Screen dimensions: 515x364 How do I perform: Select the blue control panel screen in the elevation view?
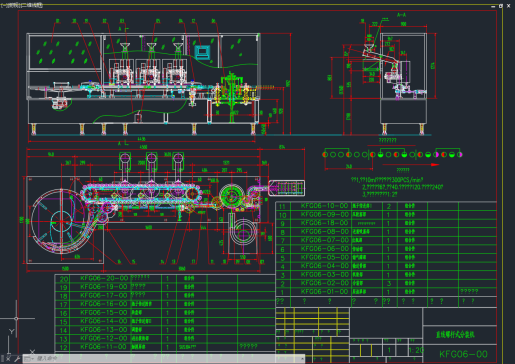tap(202, 52)
